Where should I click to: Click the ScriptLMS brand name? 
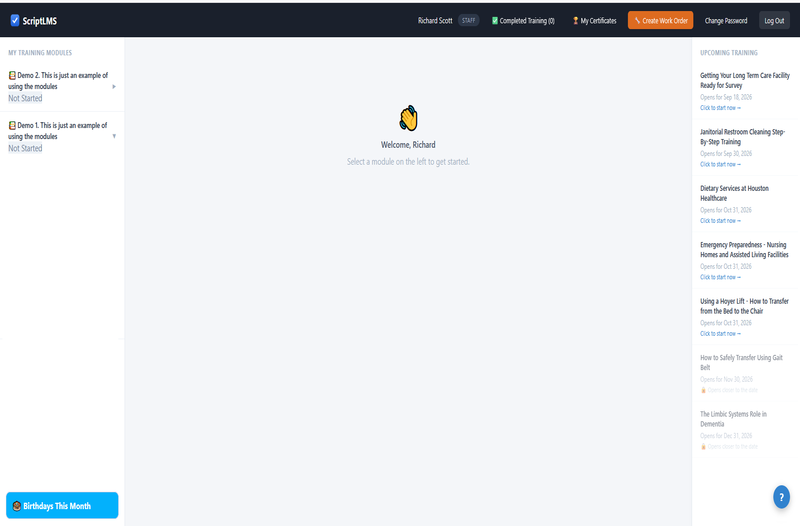click(39, 21)
